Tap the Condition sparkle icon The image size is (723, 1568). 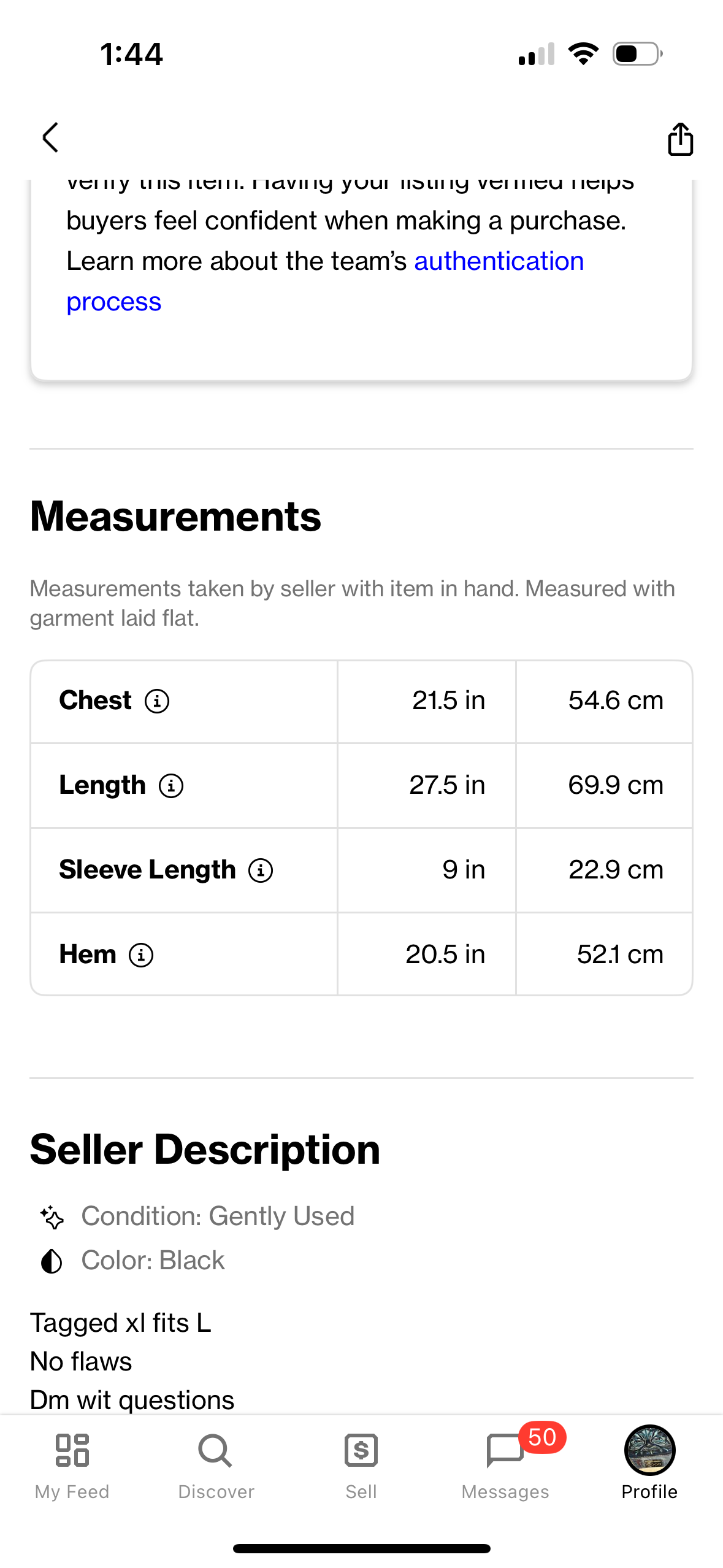point(52,1217)
